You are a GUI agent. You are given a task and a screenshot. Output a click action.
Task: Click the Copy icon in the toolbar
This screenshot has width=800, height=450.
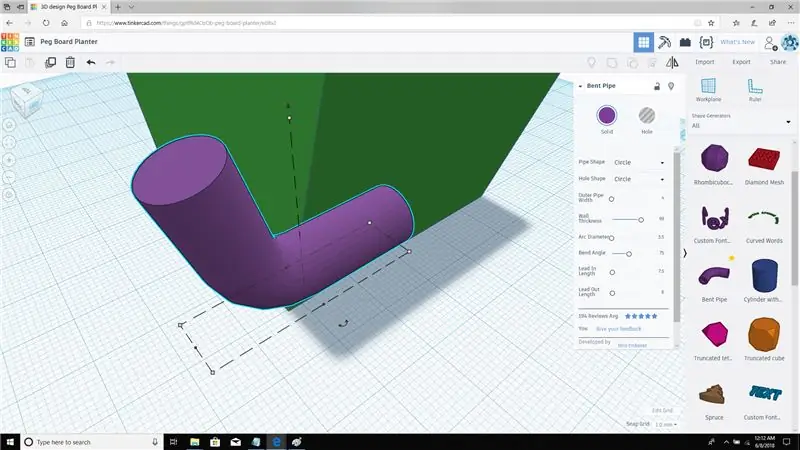(x=9, y=62)
